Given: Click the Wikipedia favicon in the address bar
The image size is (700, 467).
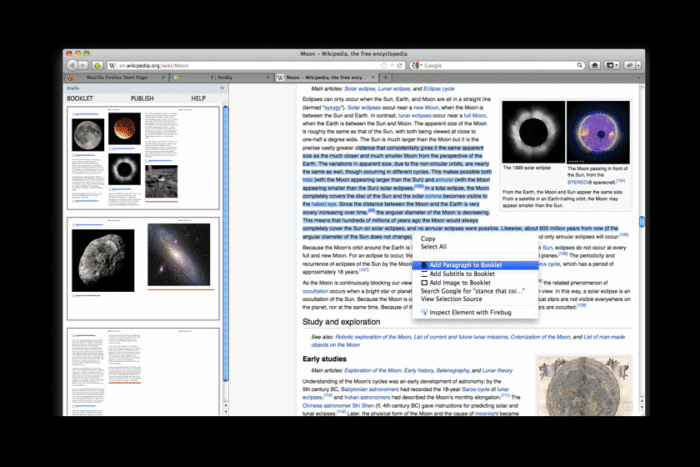Looking at the screenshot, I should coord(112,66).
